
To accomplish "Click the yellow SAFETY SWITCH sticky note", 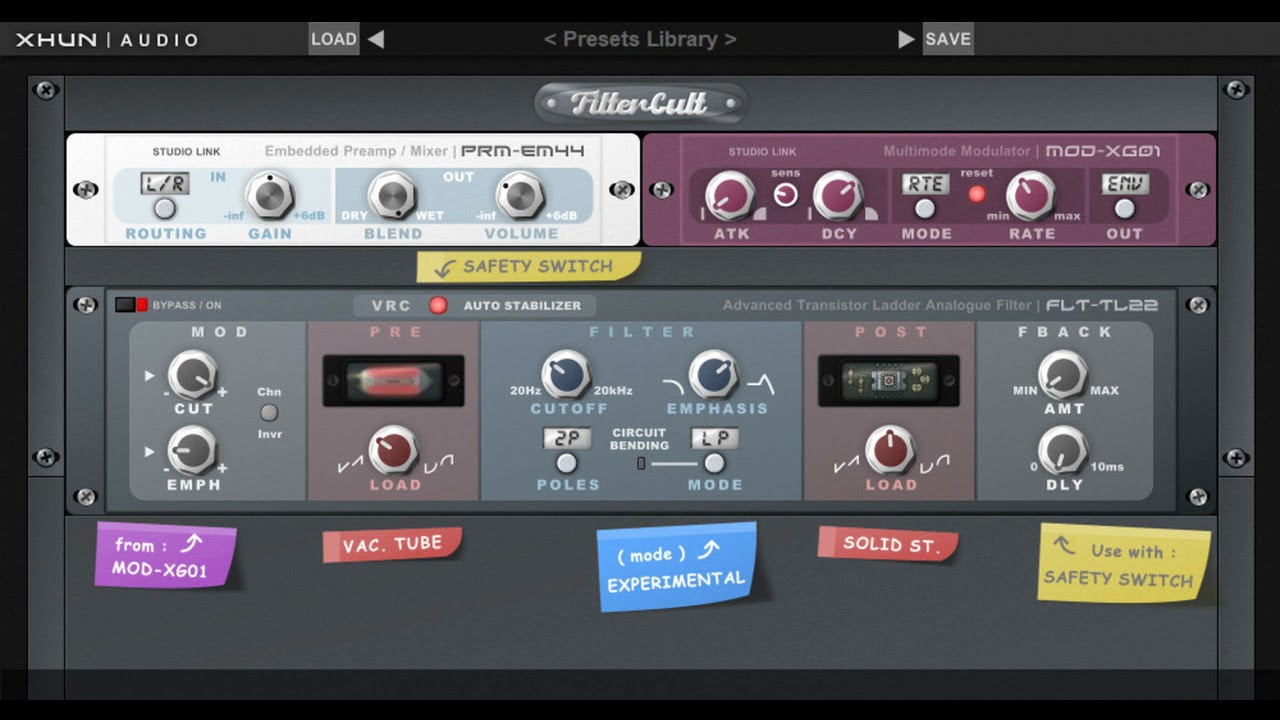I will (529, 267).
